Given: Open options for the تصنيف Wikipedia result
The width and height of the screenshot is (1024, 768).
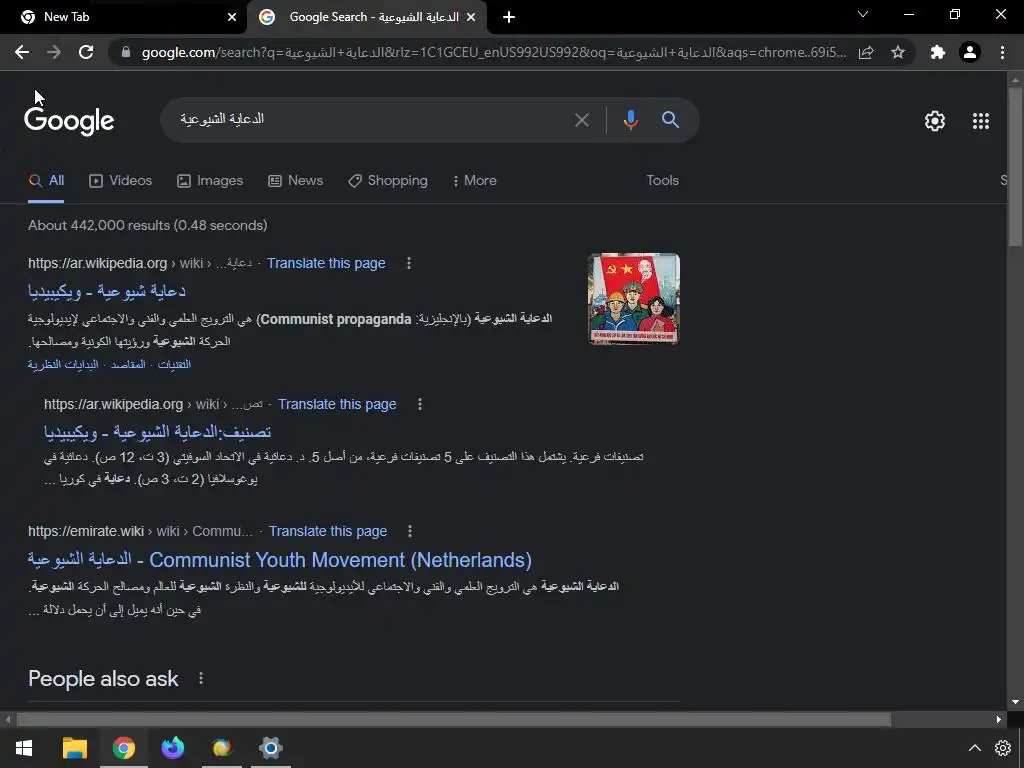Looking at the screenshot, I should pos(420,404).
